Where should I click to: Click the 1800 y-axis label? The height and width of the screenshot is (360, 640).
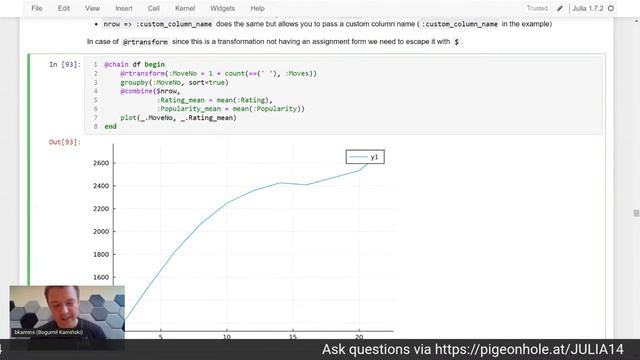(x=101, y=254)
